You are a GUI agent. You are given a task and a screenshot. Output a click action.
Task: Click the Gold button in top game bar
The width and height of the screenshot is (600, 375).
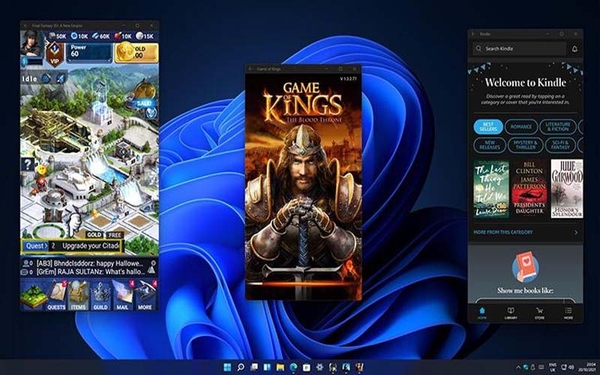point(136,52)
